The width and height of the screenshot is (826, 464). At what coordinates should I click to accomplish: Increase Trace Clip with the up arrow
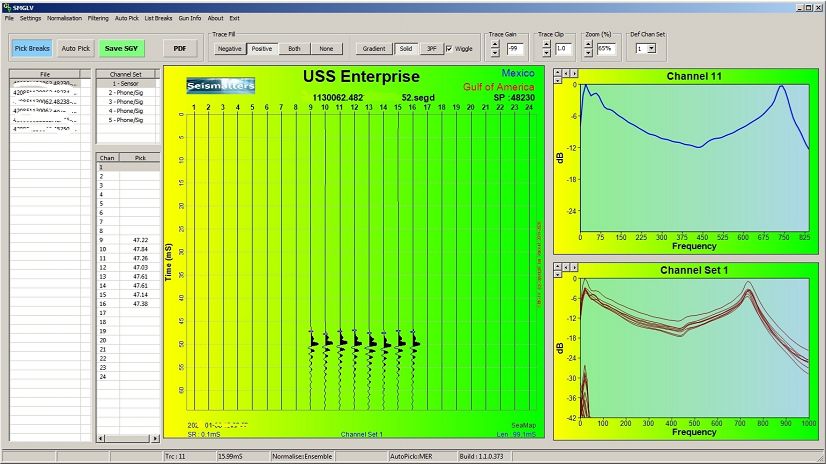pos(546,44)
